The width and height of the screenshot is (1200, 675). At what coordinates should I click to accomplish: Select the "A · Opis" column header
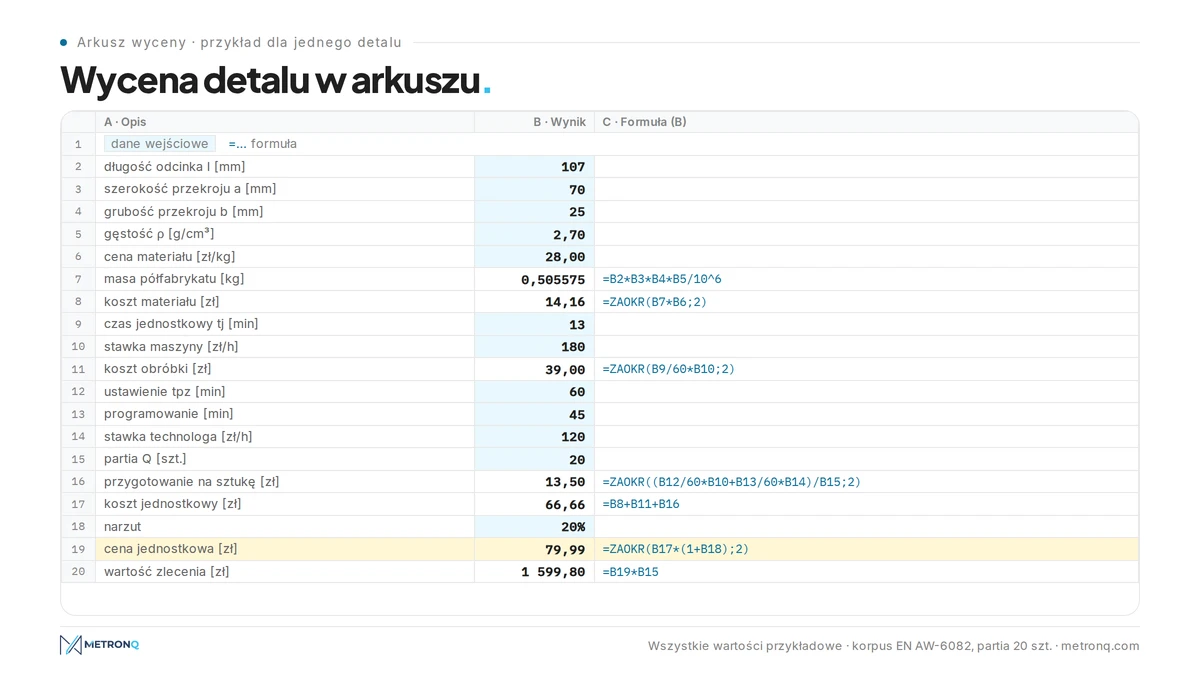[x=285, y=122]
